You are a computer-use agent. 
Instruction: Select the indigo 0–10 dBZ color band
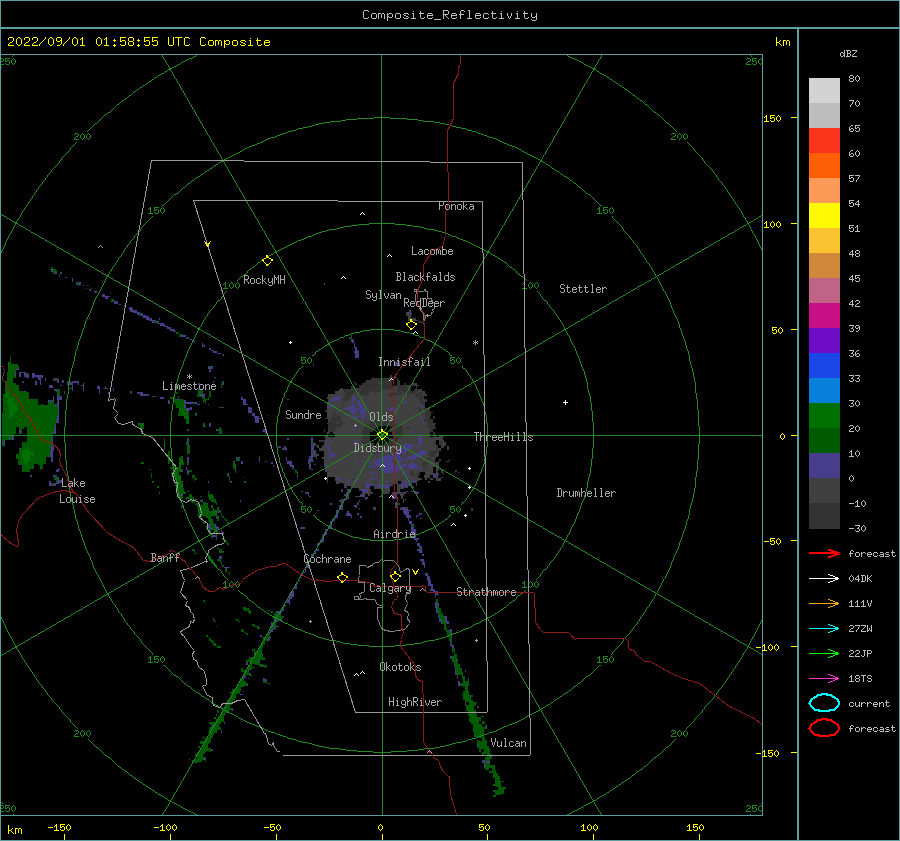(x=824, y=466)
